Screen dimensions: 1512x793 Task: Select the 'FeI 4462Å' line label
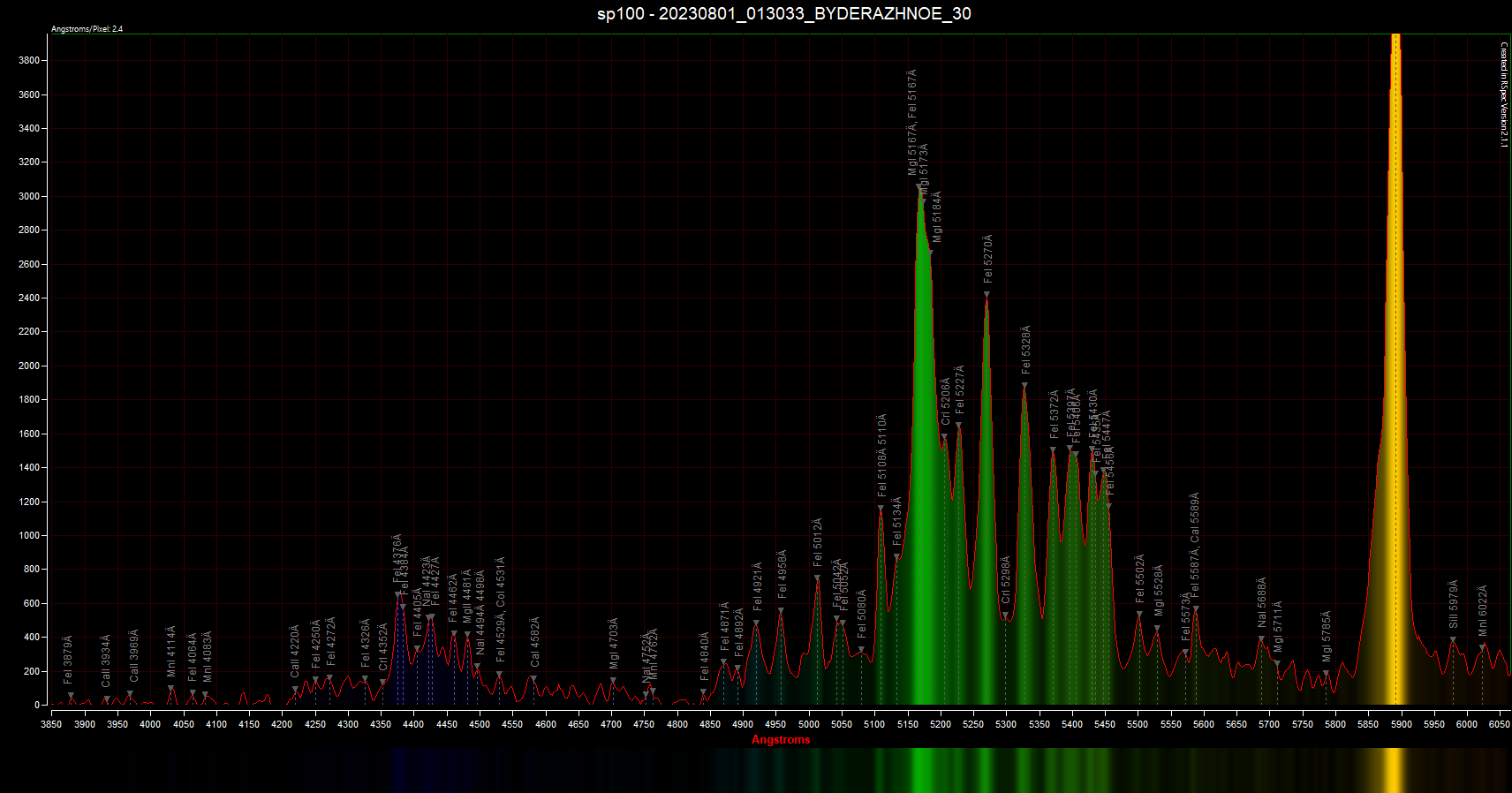(453, 598)
